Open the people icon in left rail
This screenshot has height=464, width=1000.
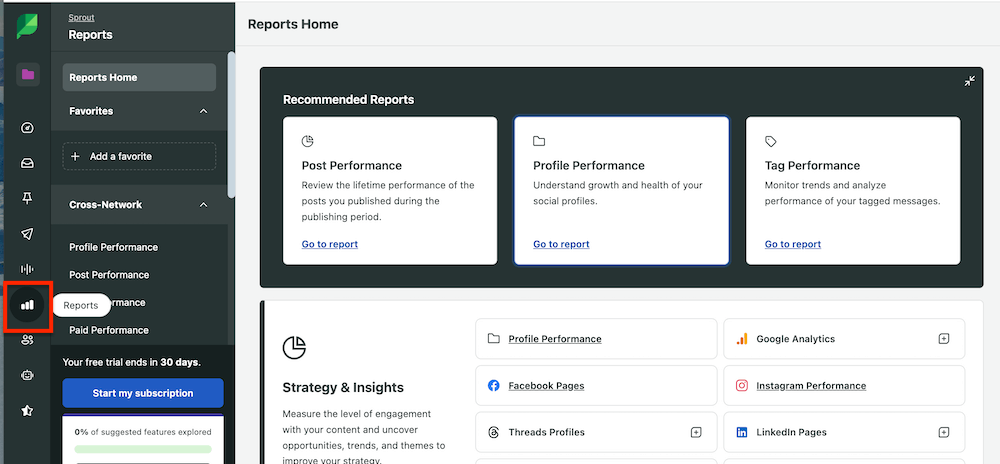click(27, 340)
